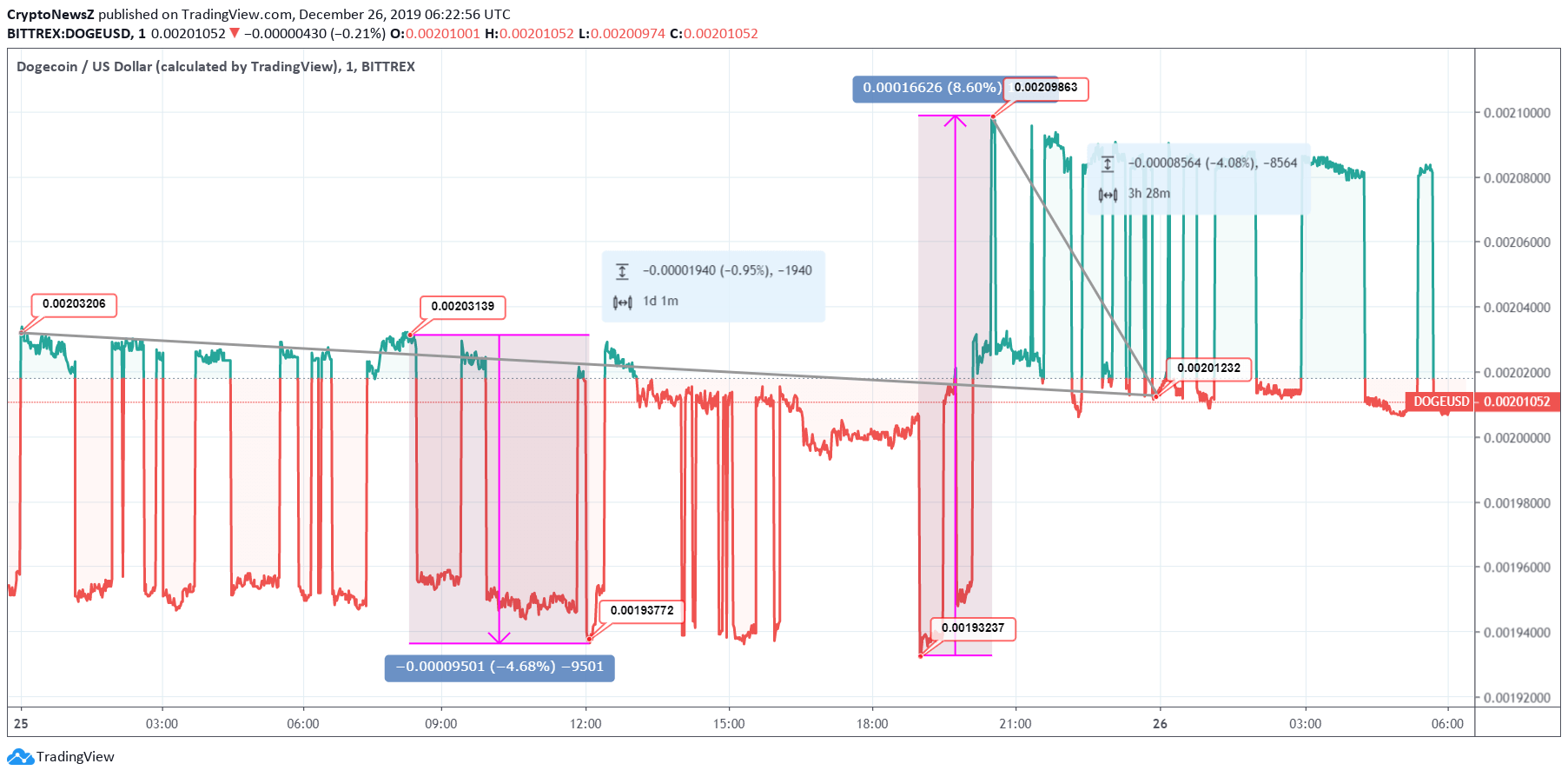1568x777 pixels.
Task: Click the 0.00204000 price axis label
Action: (x=1517, y=308)
